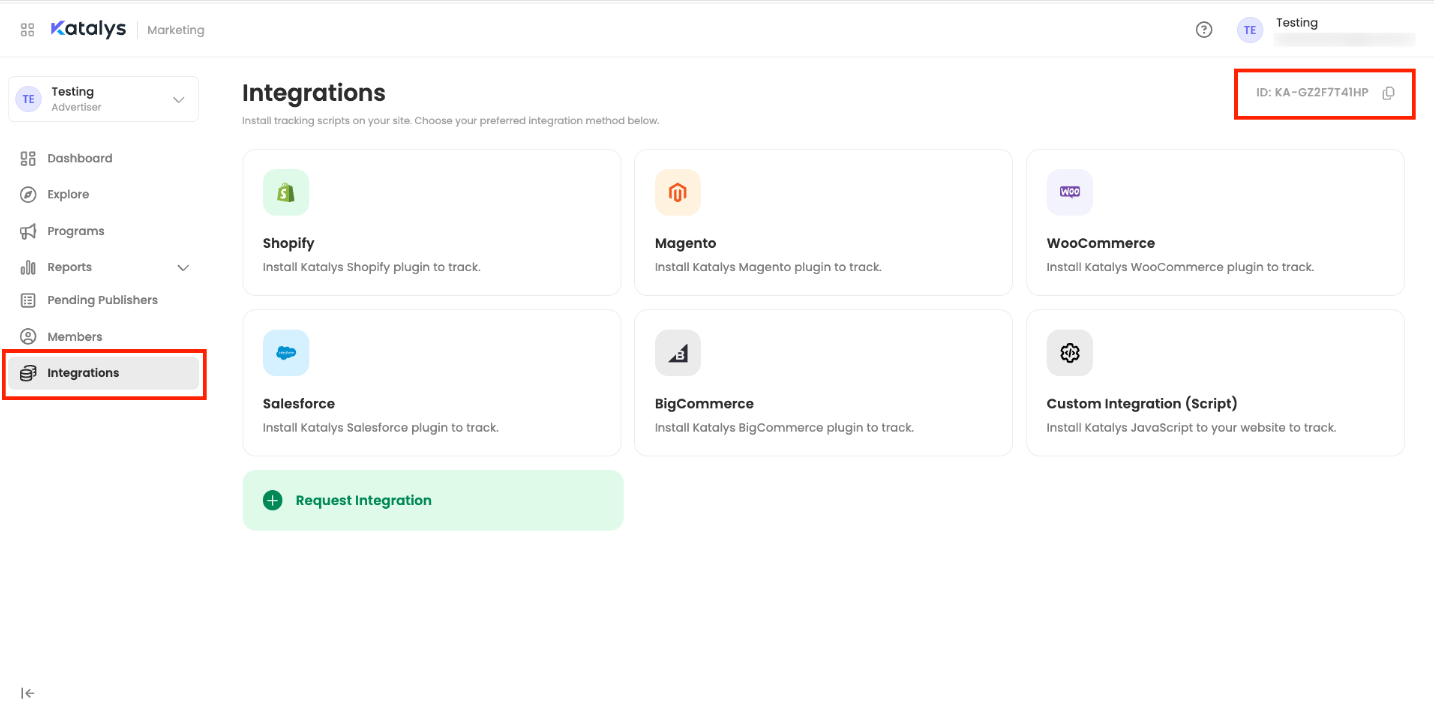This screenshot has width=1434, height=720.
Task: Click the Integrations page heading
Action: point(314,93)
